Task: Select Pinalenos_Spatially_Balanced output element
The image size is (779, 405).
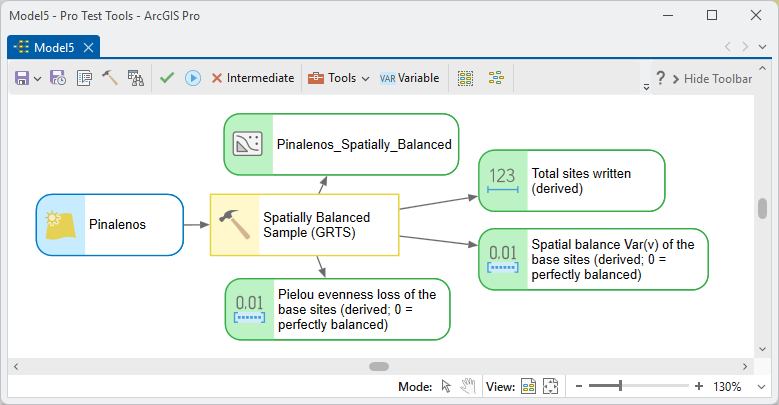Action: [341, 145]
